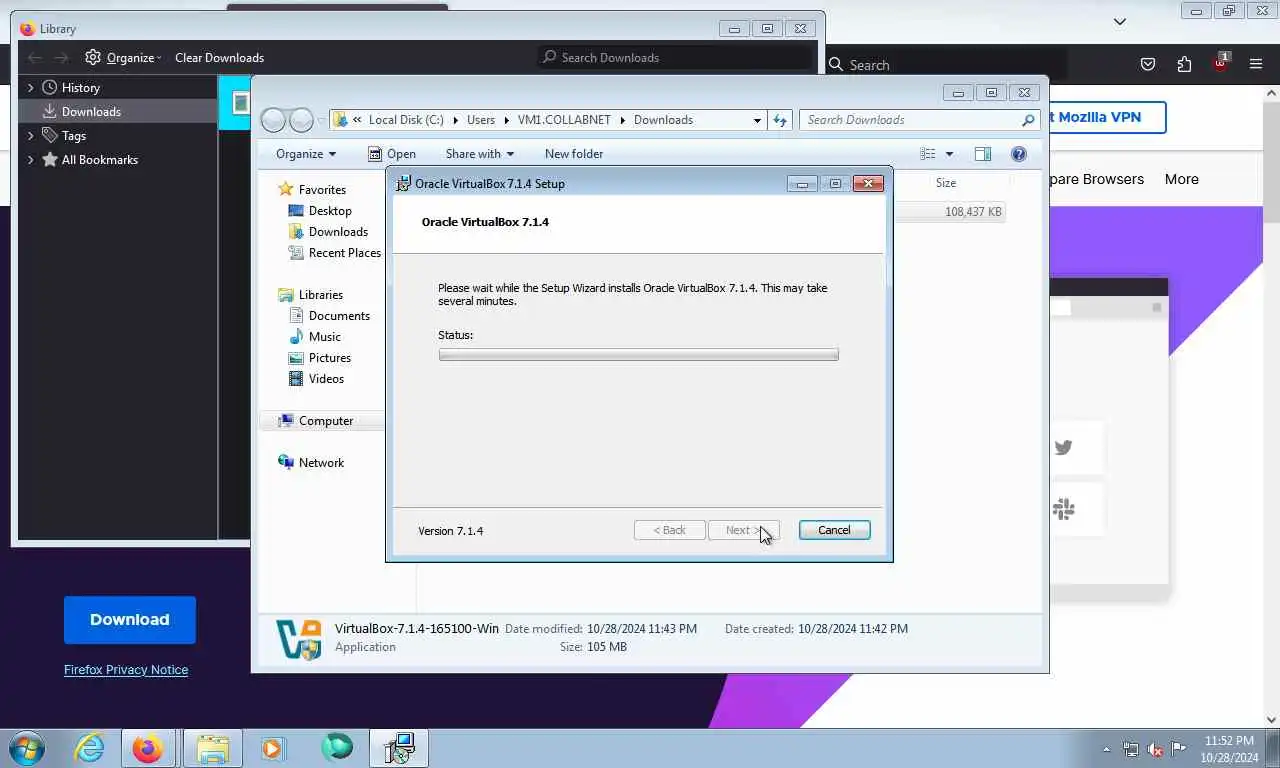Click Cancel in VirtualBox Setup

tap(834, 530)
